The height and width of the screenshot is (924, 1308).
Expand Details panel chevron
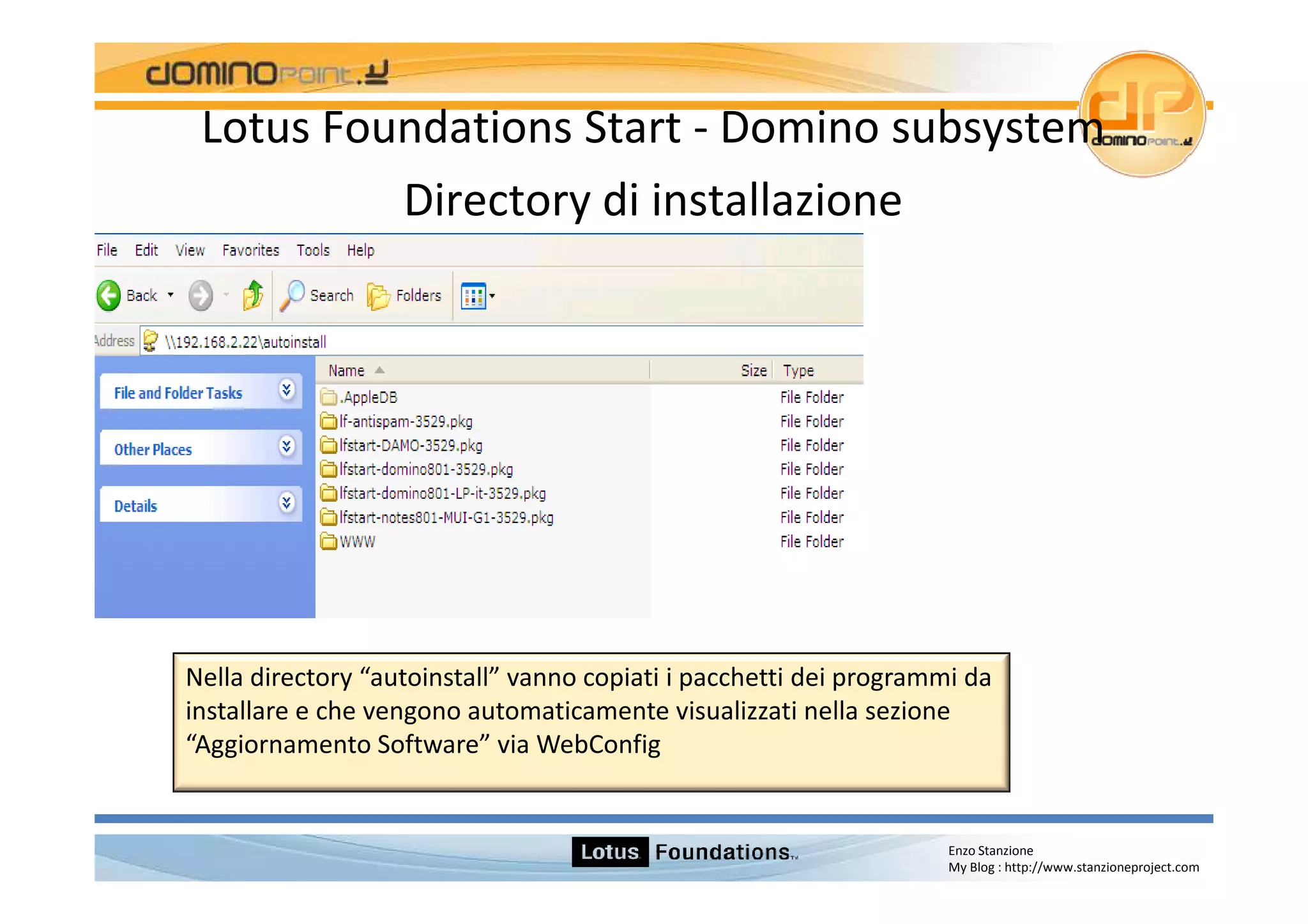coord(287,503)
